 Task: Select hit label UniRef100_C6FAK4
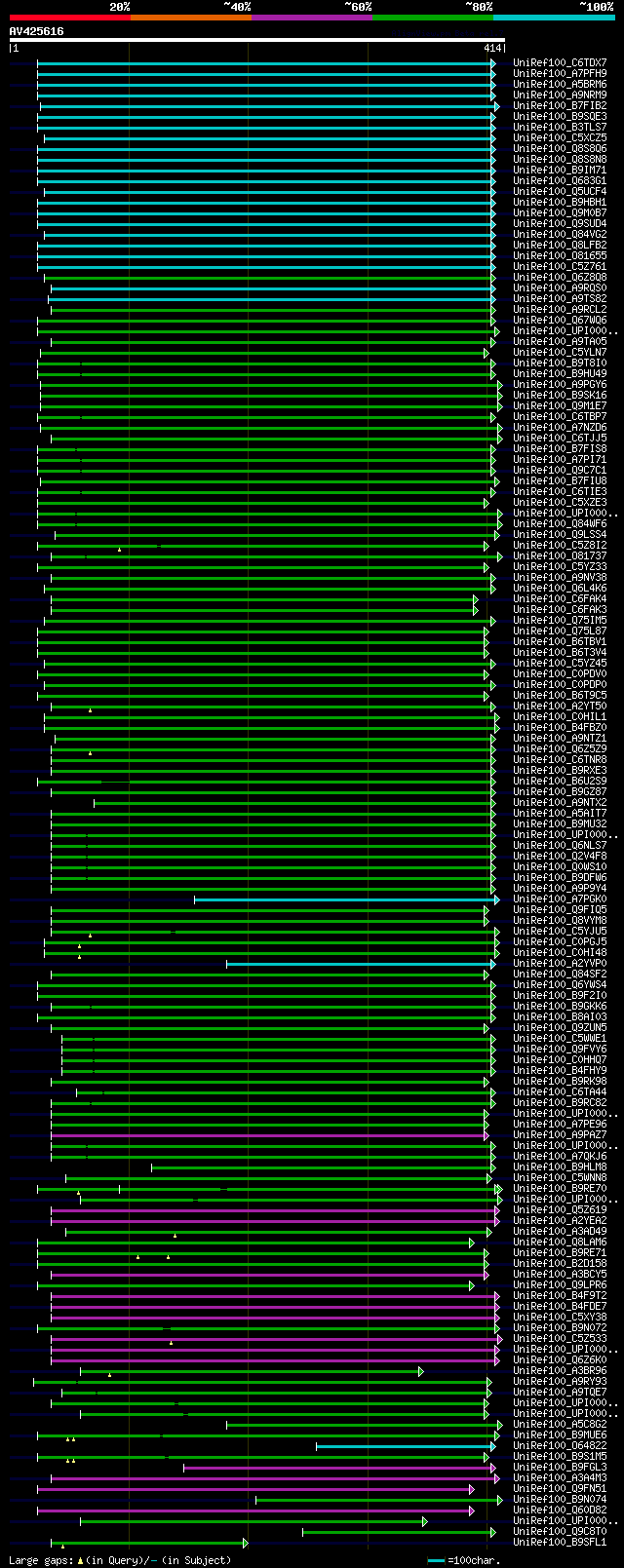(x=560, y=598)
